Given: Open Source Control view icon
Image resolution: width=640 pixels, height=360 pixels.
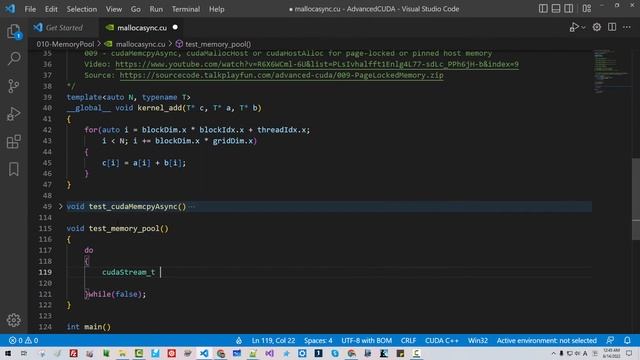Looking at the screenshot, I should tap(13, 86).
